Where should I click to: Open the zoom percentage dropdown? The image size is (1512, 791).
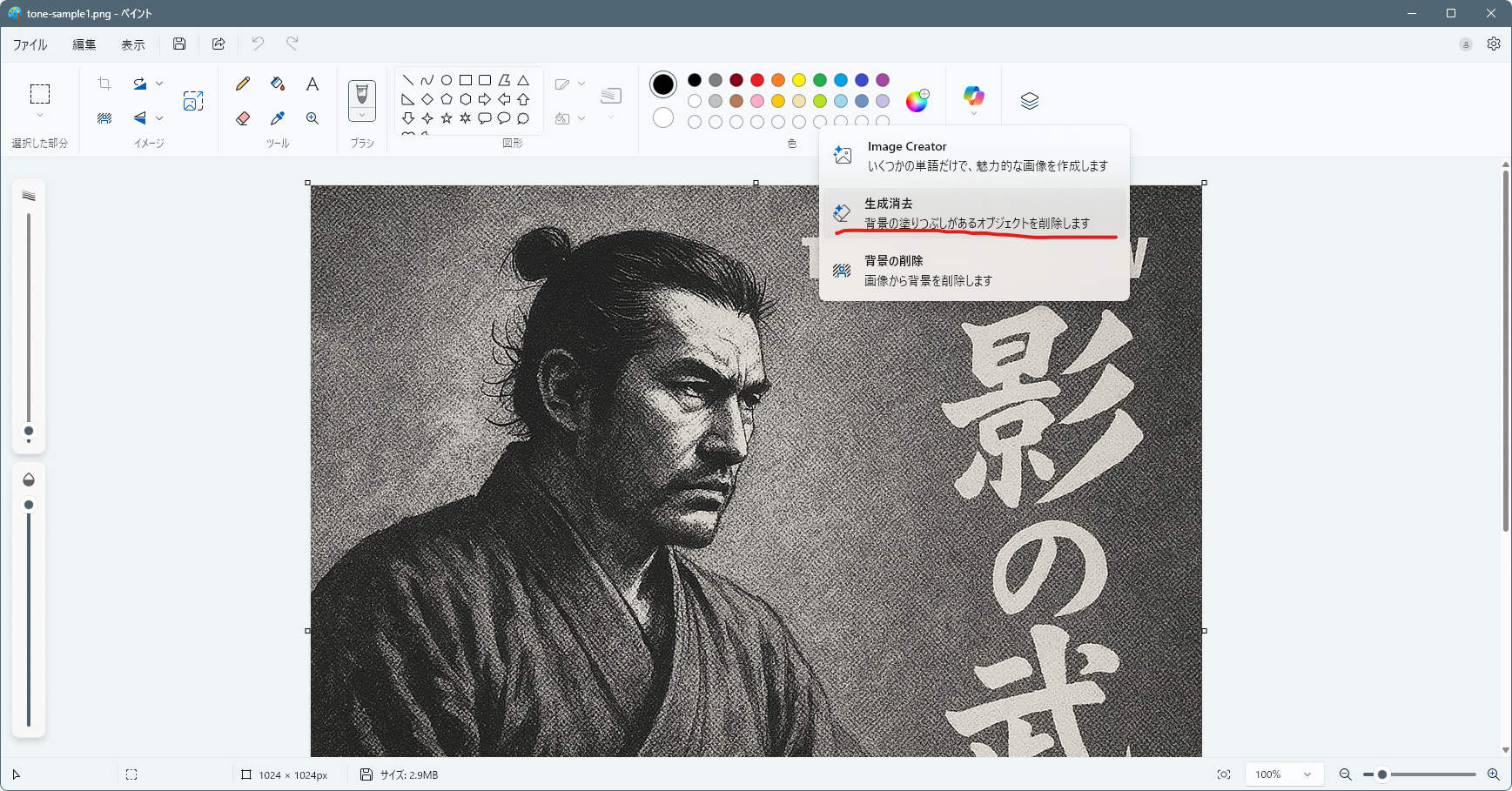(1307, 774)
